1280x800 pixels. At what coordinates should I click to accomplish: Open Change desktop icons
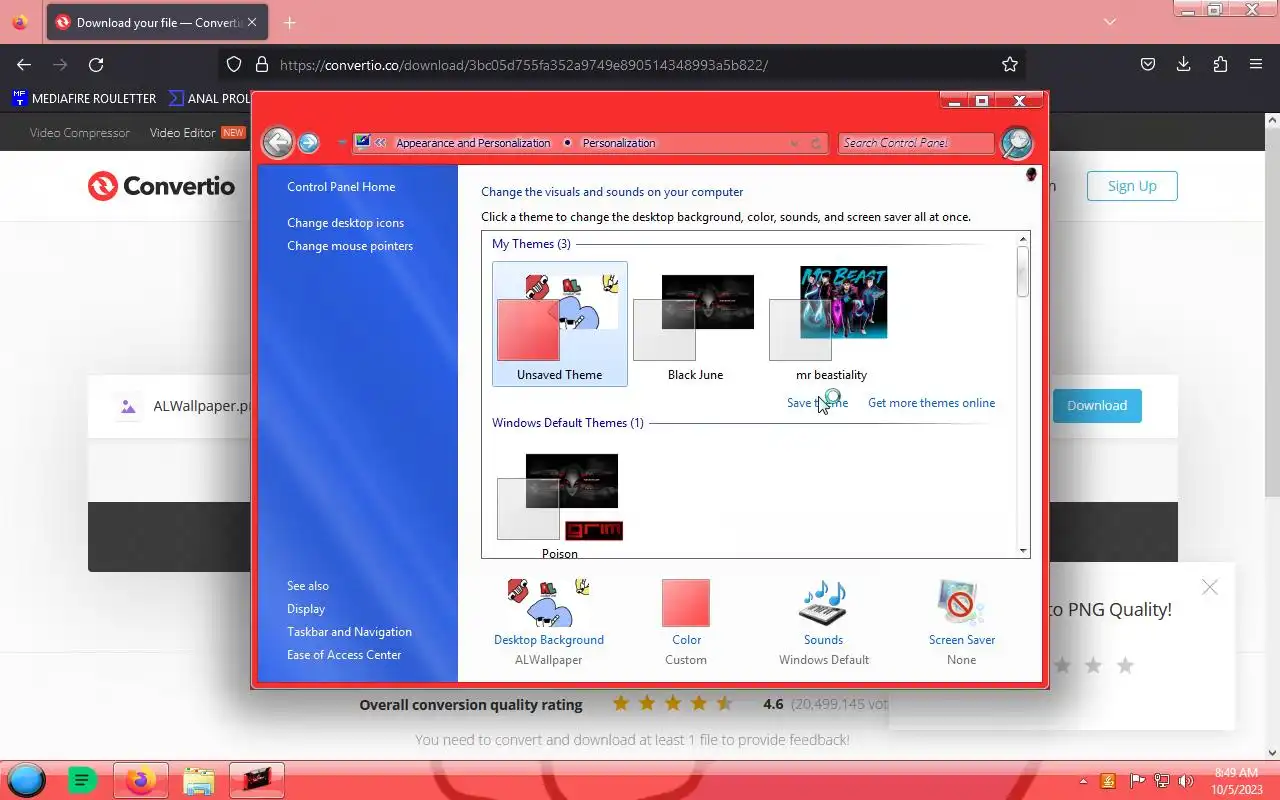coord(346,223)
